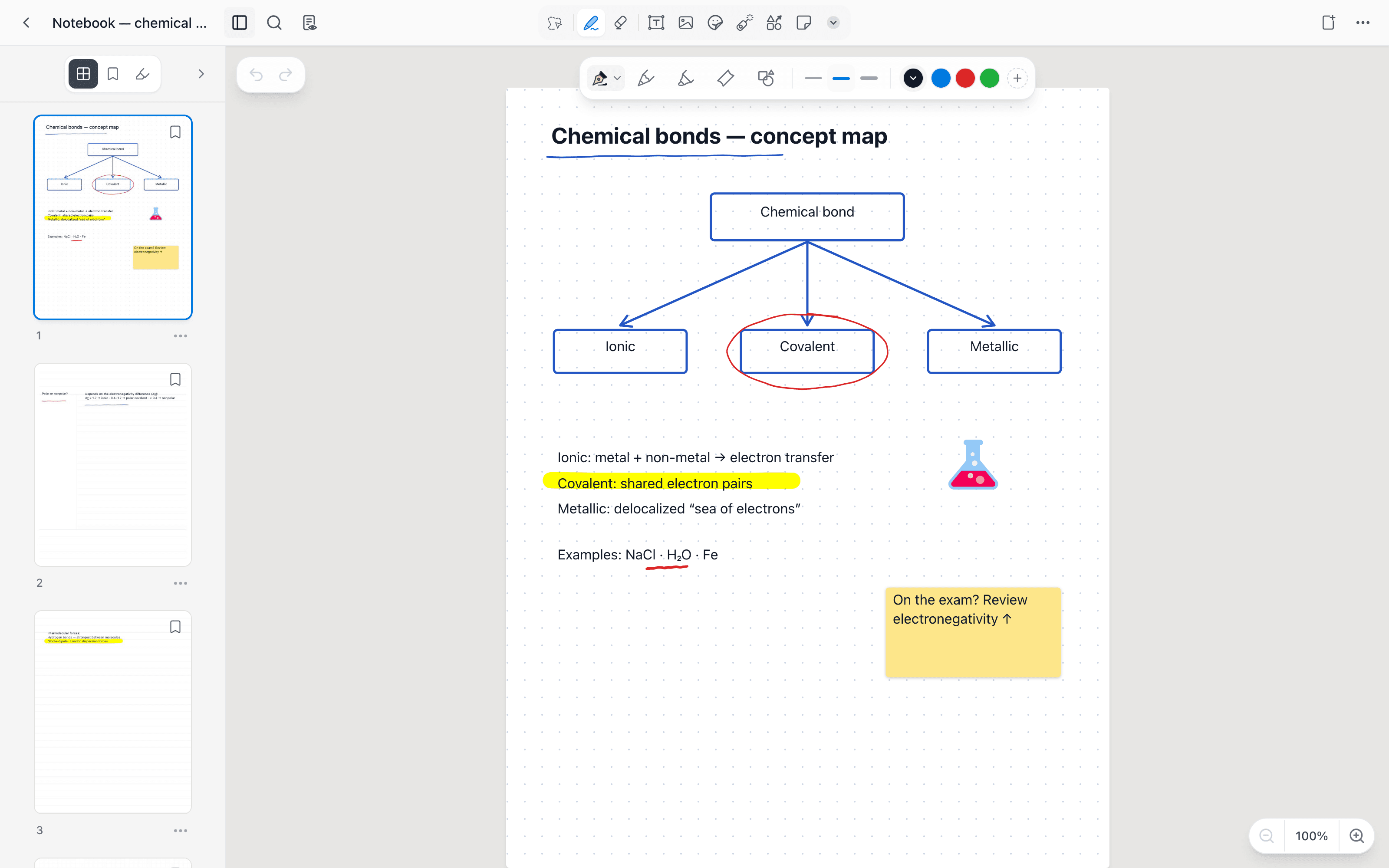Switch to annotations tab in sidebar
This screenshot has height=868, width=1389.
pos(142,74)
